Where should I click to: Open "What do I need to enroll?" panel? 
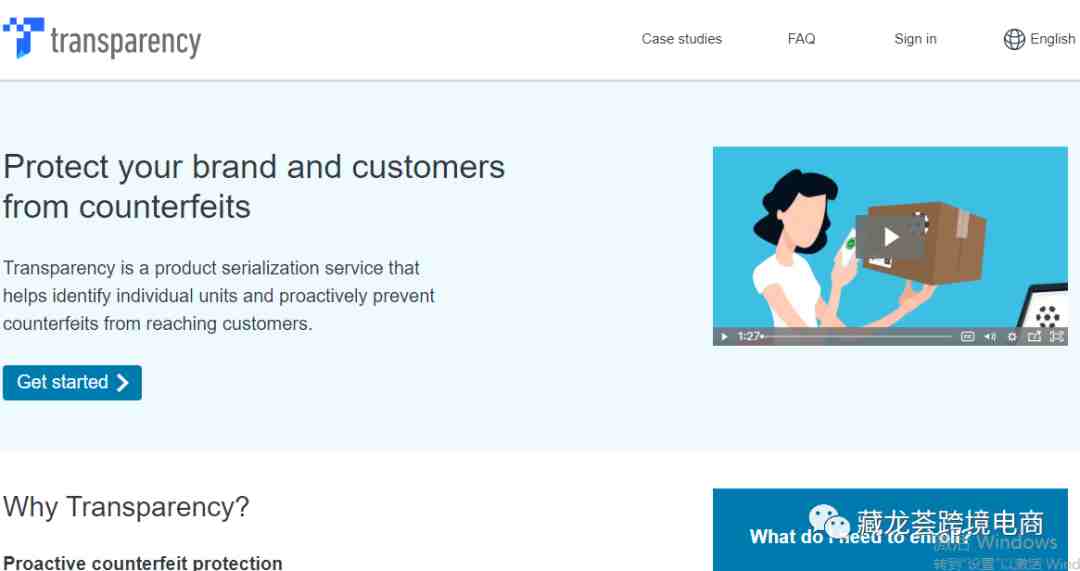[x=890, y=530]
